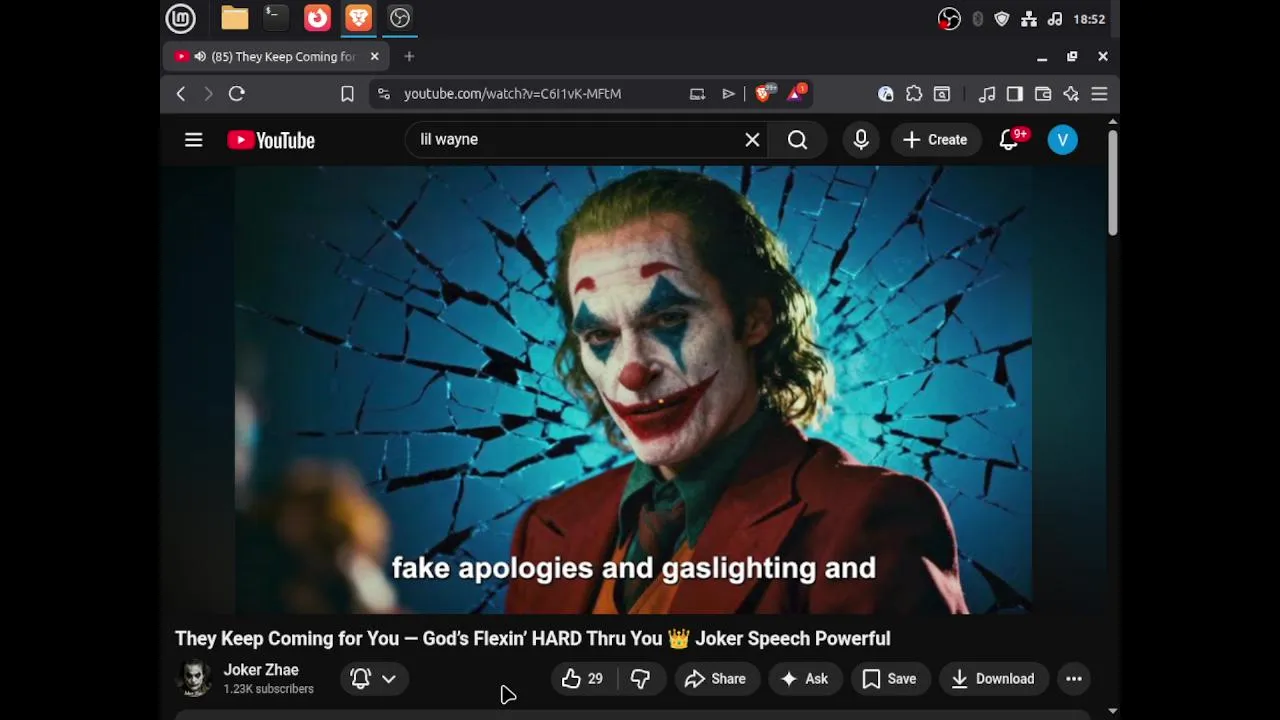Image resolution: width=1280 pixels, height=720 pixels.
Task: Open the Brave Shields lion icon
Action: 764,93
